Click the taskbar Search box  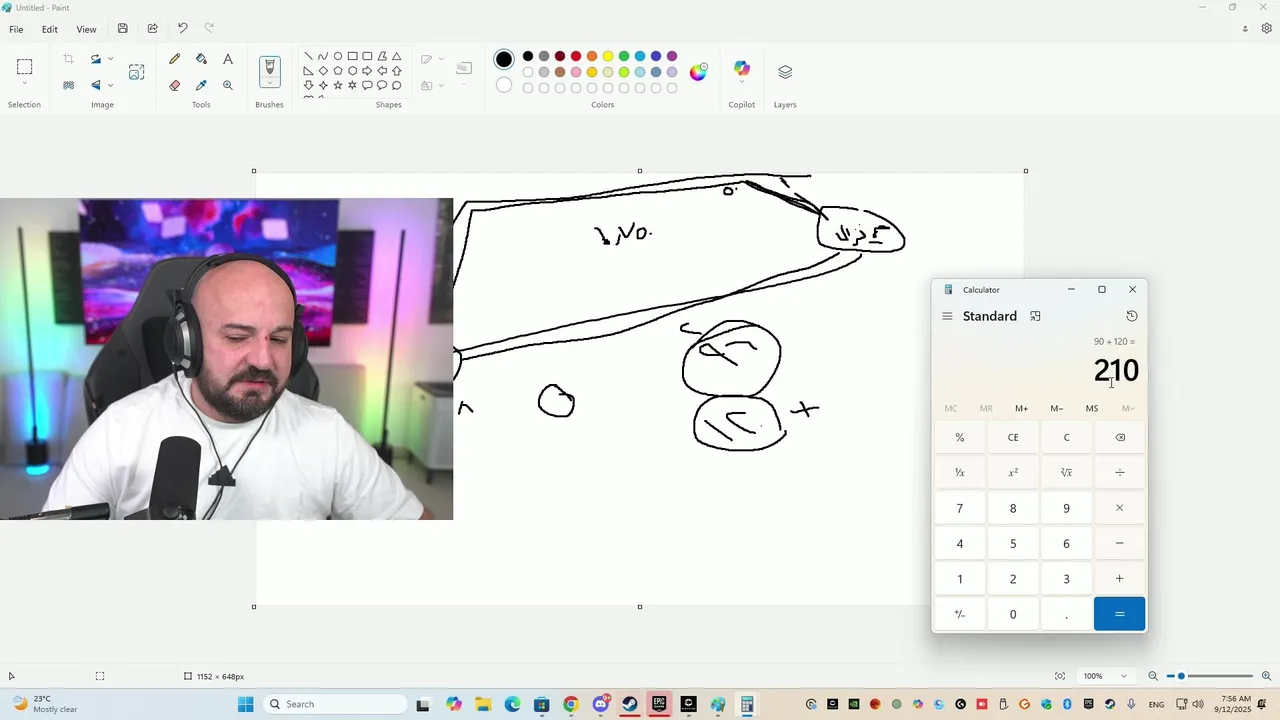pos(335,704)
